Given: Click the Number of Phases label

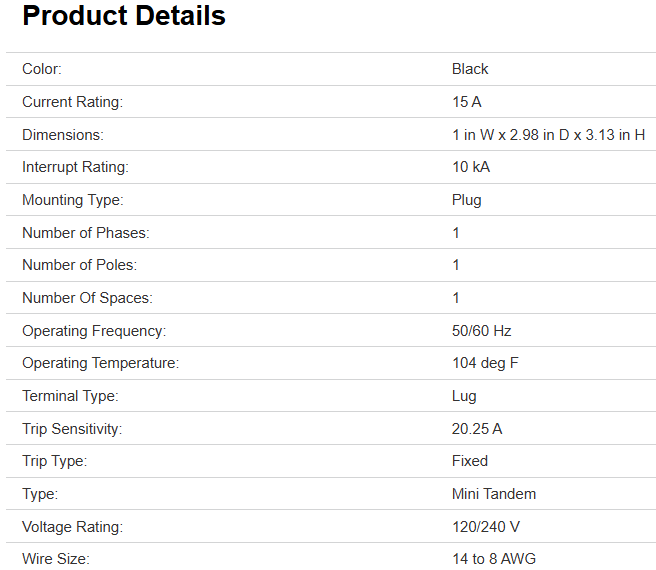Looking at the screenshot, I should point(85,233).
